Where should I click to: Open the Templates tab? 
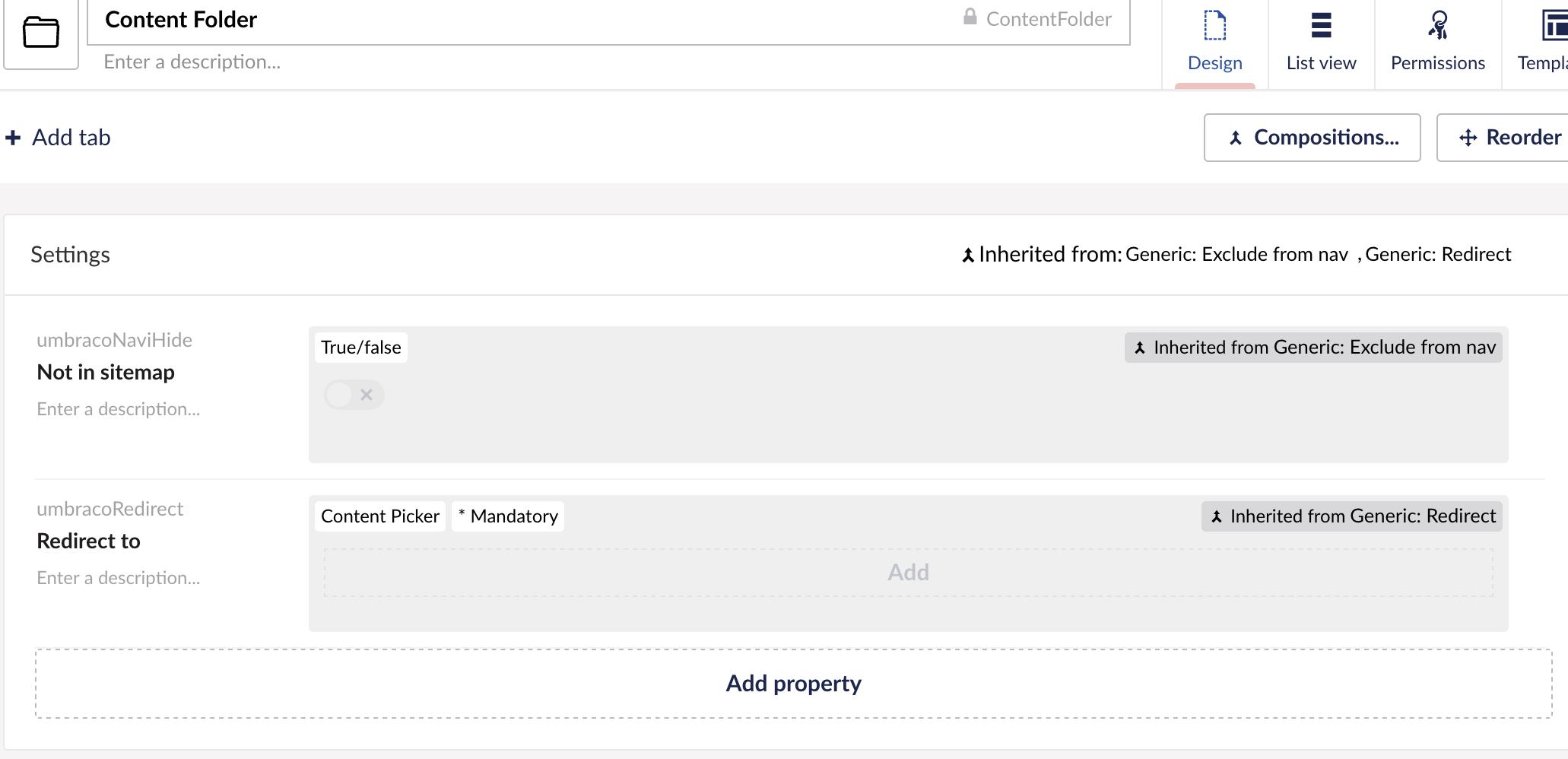pos(1544,43)
